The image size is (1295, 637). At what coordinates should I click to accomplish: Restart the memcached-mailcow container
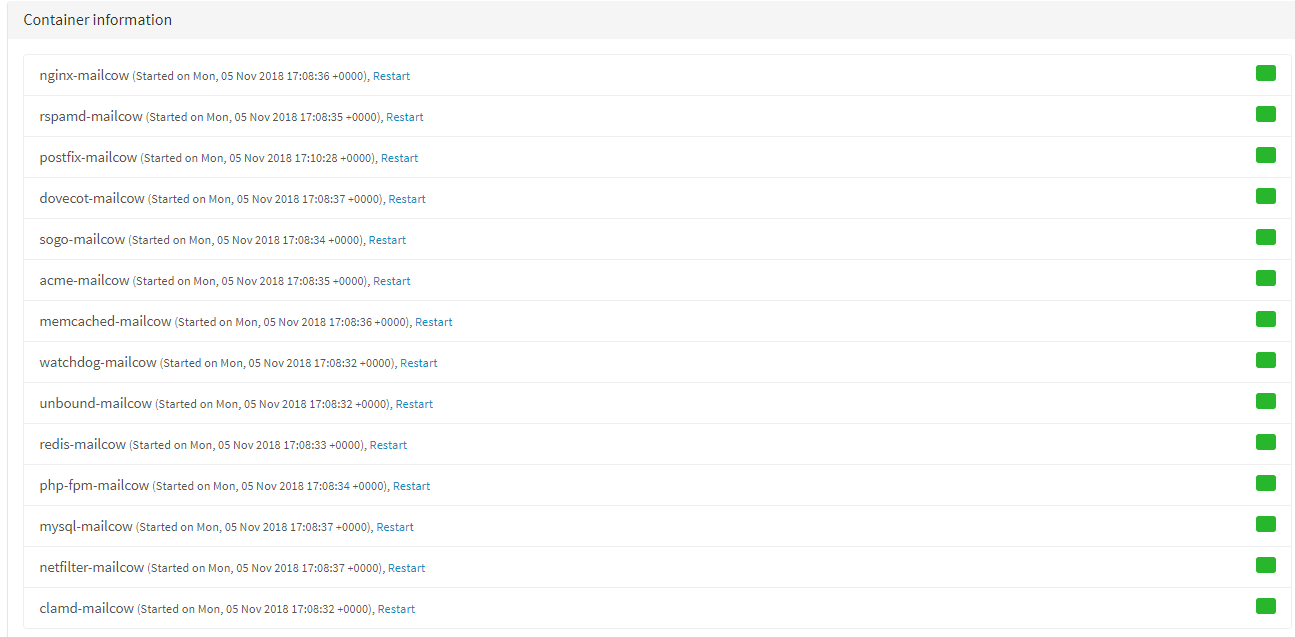coord(434,322)
